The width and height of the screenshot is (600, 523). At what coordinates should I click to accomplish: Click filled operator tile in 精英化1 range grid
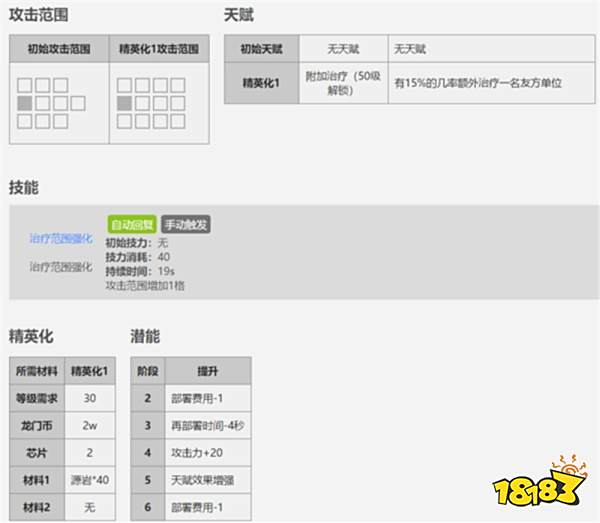125,103
